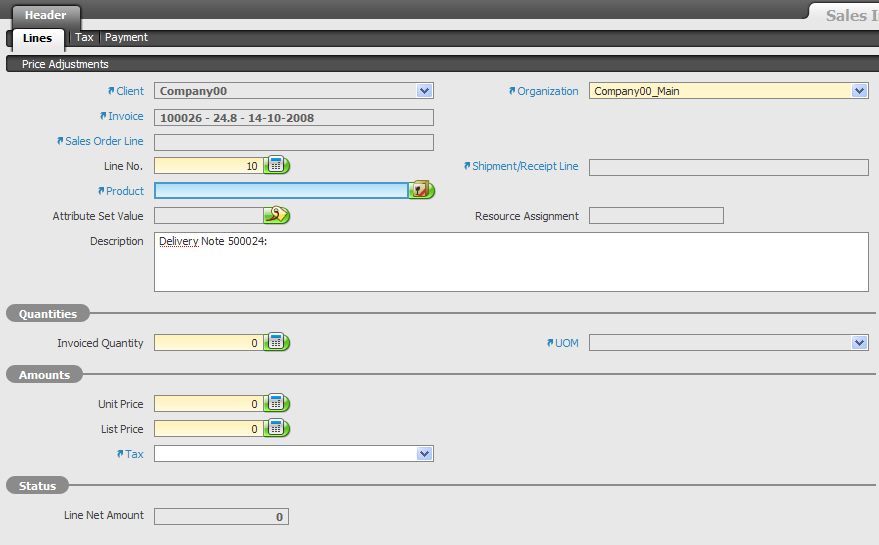Follow the Sales Order Line link

pos(104,141)
